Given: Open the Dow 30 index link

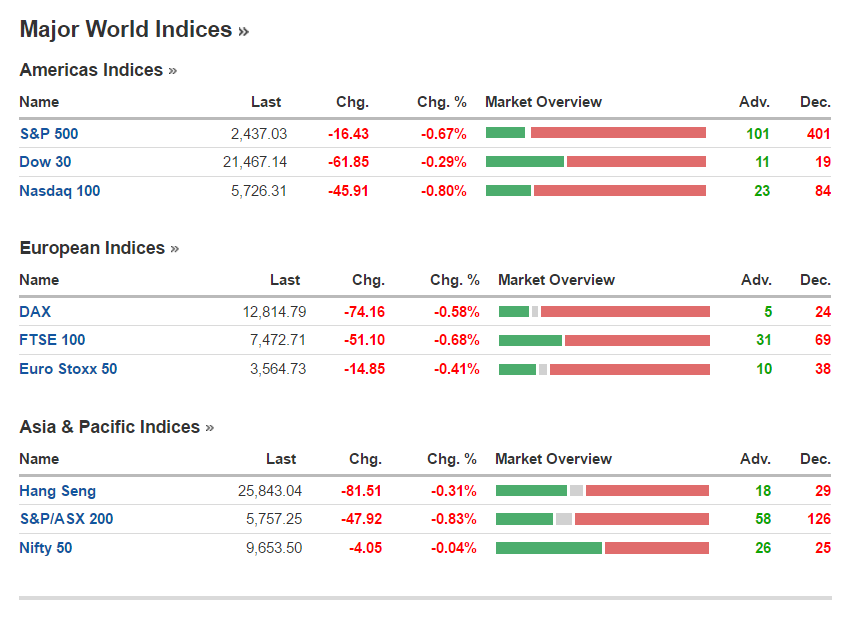Looking at the screenshot, I should click(45, 162).
